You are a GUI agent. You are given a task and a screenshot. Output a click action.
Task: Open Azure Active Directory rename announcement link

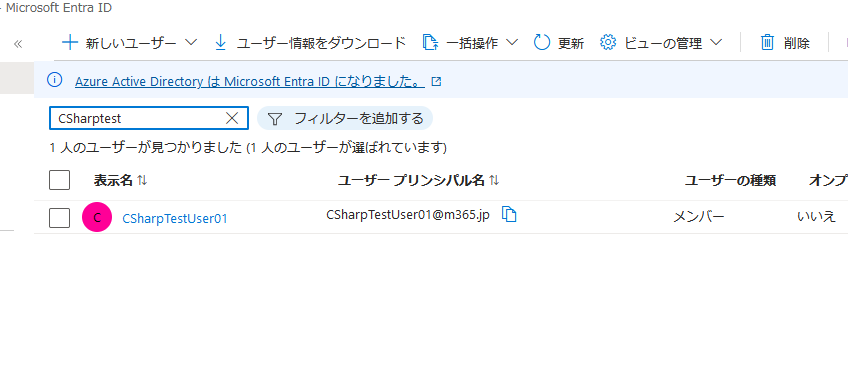click(x=249, y=82)
